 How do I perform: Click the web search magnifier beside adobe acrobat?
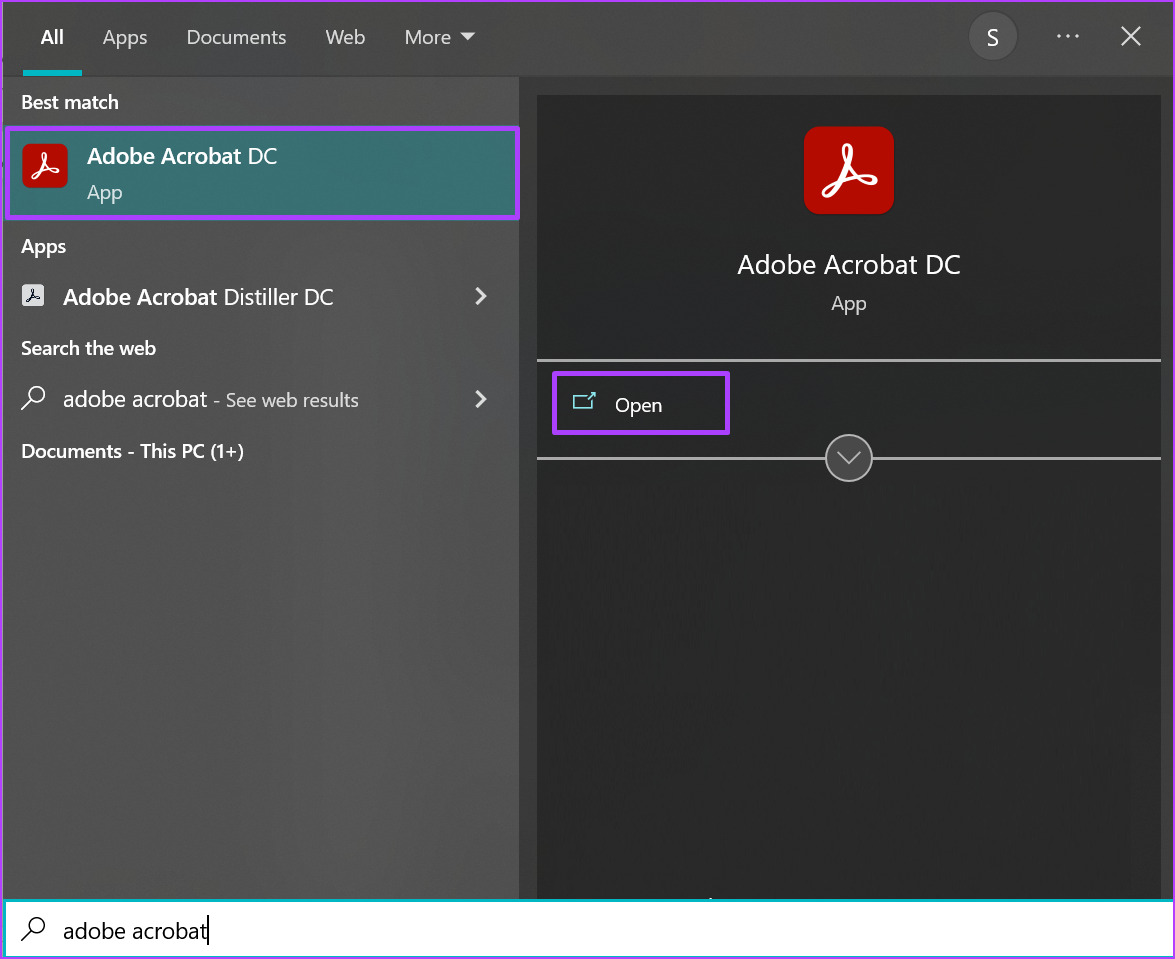coord(33,398)
